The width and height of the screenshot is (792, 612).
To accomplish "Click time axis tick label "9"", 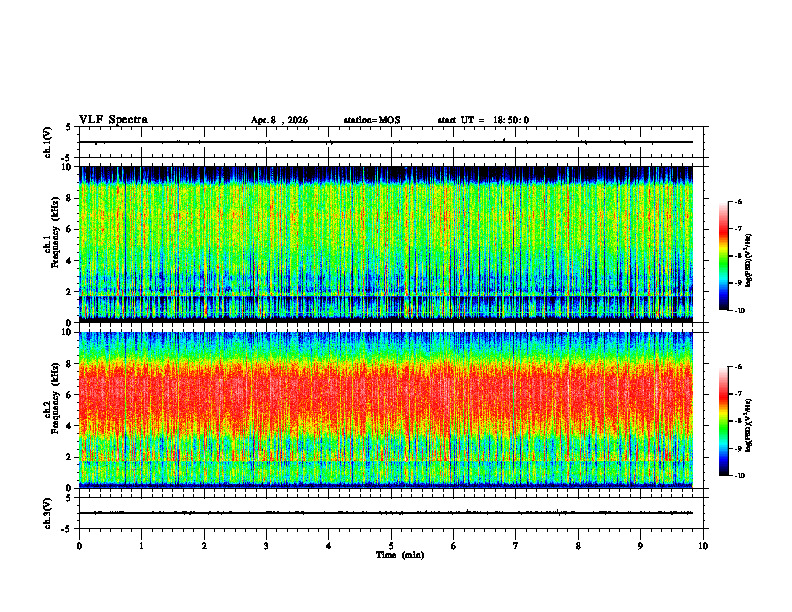I will click(640, 546).
